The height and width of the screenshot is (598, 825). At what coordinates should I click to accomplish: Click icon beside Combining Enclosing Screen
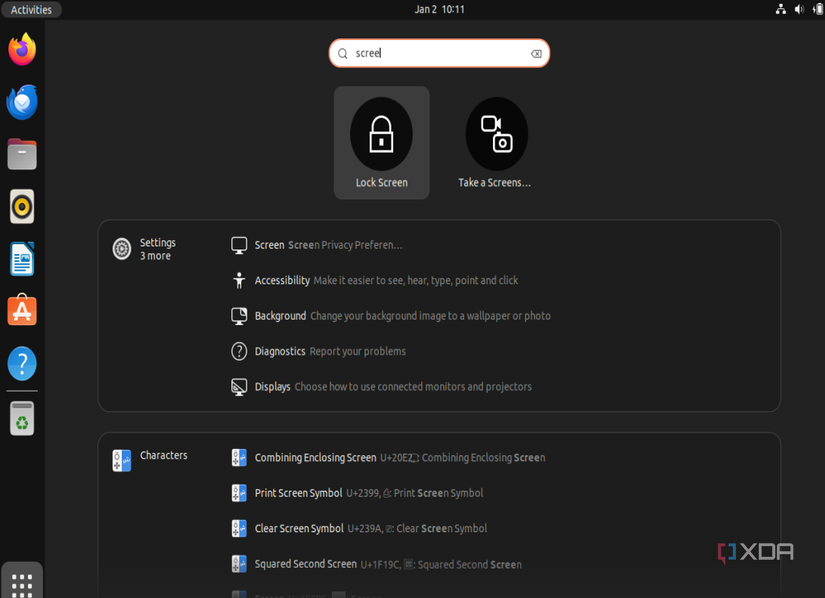coord(239,458)
